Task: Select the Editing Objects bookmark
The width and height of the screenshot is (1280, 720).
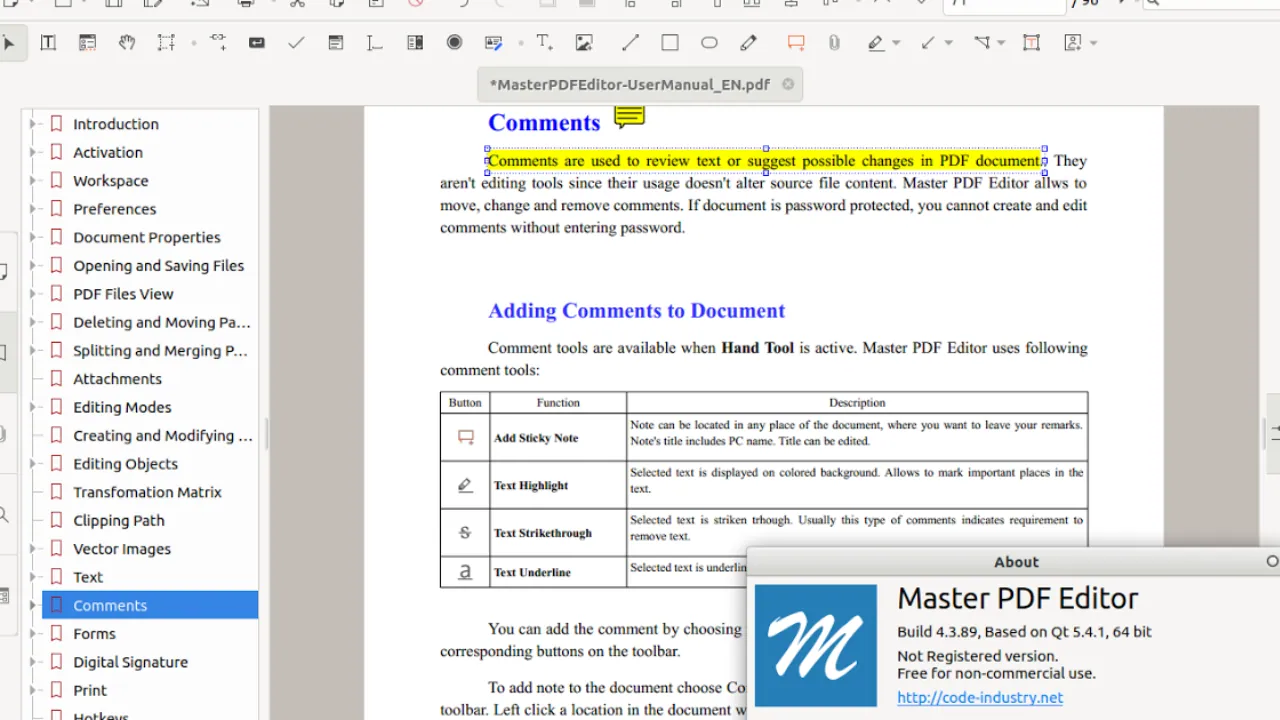Action: tap(125, 464)
